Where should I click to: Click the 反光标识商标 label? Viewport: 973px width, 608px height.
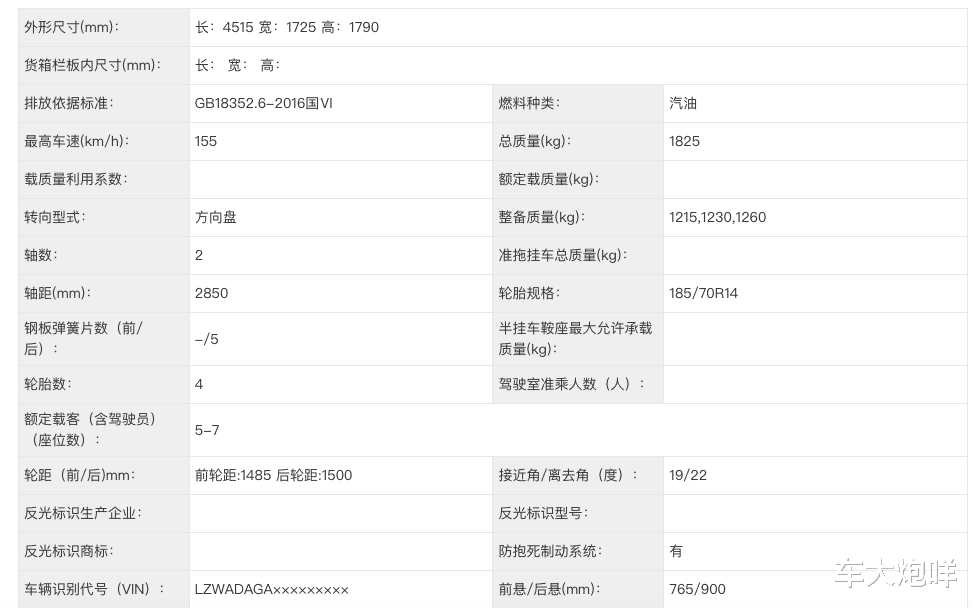pos(69,551)
